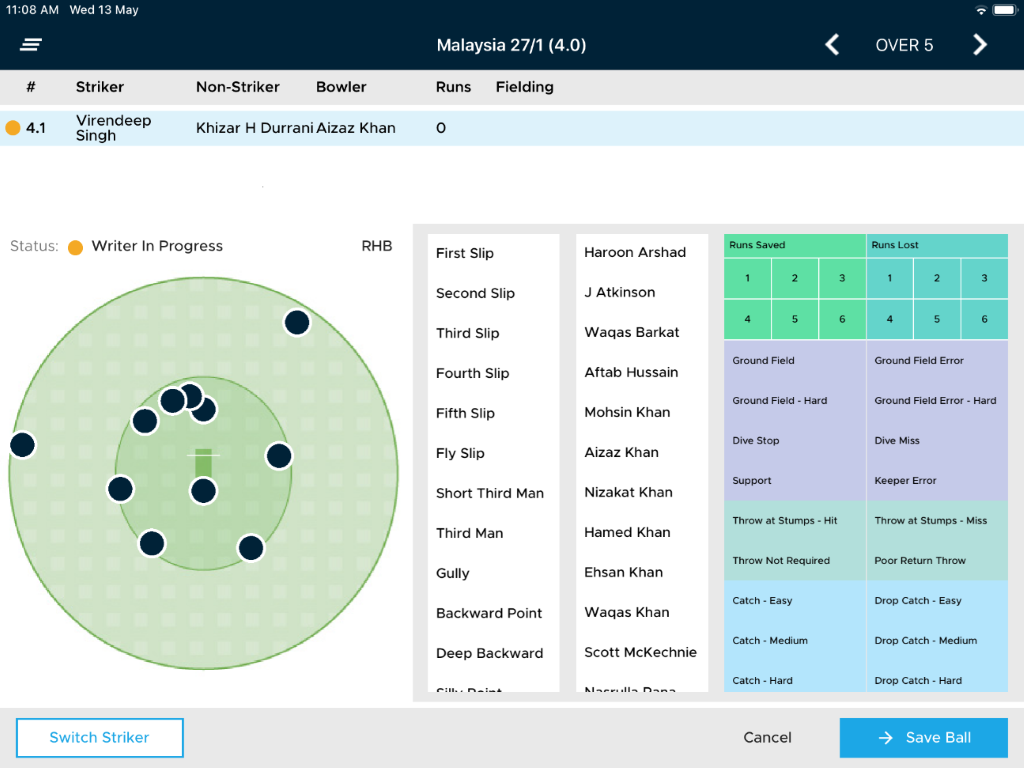
Task: Tap the orange status dot beside ball 4.1
Action: [x=13, y=128]
